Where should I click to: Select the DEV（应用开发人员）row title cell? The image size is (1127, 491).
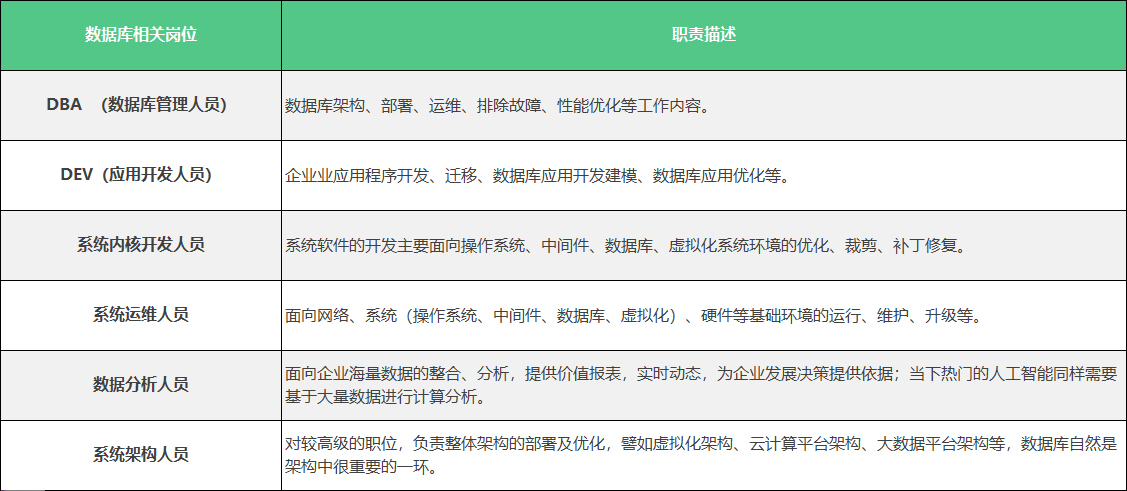click(140, 174)
